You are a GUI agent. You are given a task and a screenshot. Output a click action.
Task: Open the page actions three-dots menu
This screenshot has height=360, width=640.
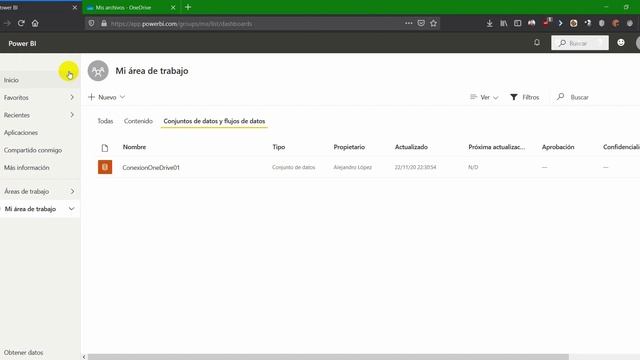(x=409, y=23)
